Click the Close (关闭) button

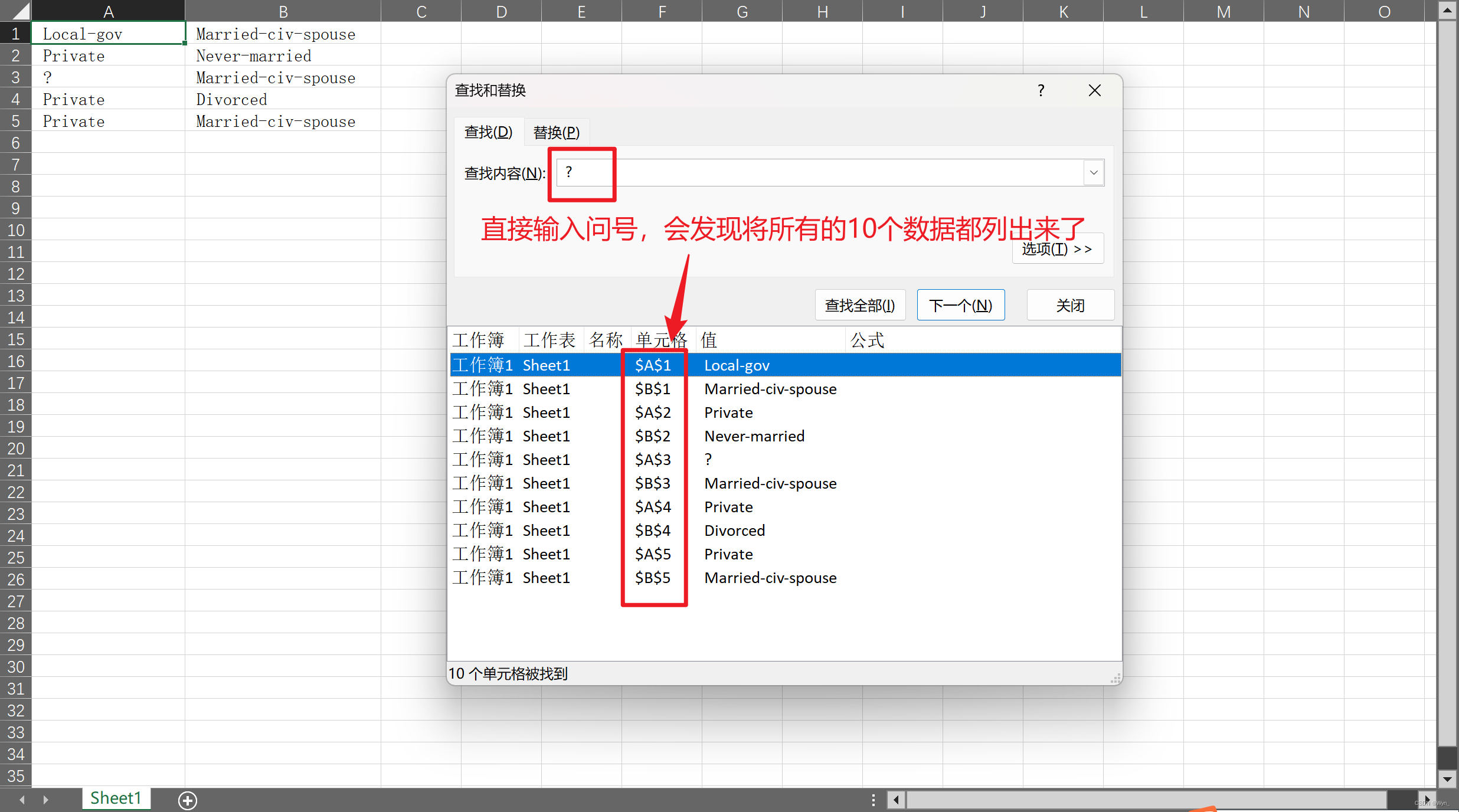click(x=1070, y=305)
